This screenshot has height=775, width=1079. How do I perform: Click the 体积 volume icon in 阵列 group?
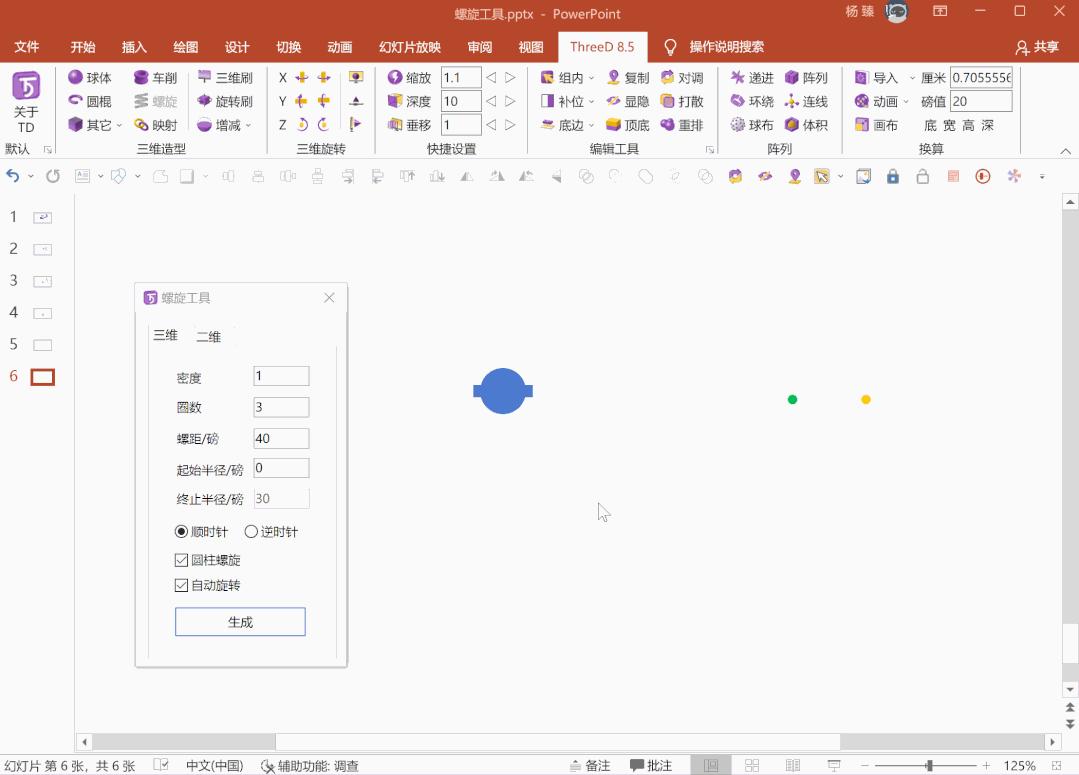point(808,124)
